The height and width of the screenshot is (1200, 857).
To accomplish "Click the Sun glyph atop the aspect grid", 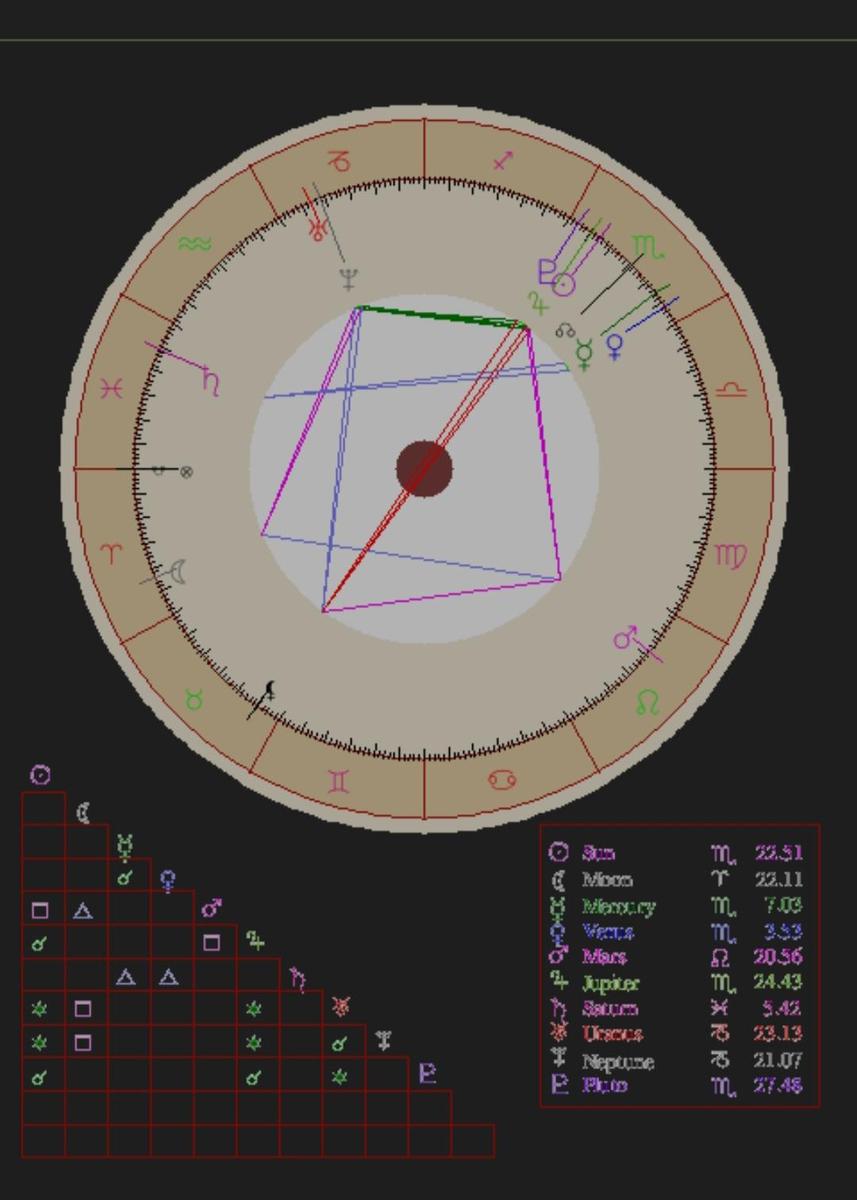I will (x=40, y=775).
